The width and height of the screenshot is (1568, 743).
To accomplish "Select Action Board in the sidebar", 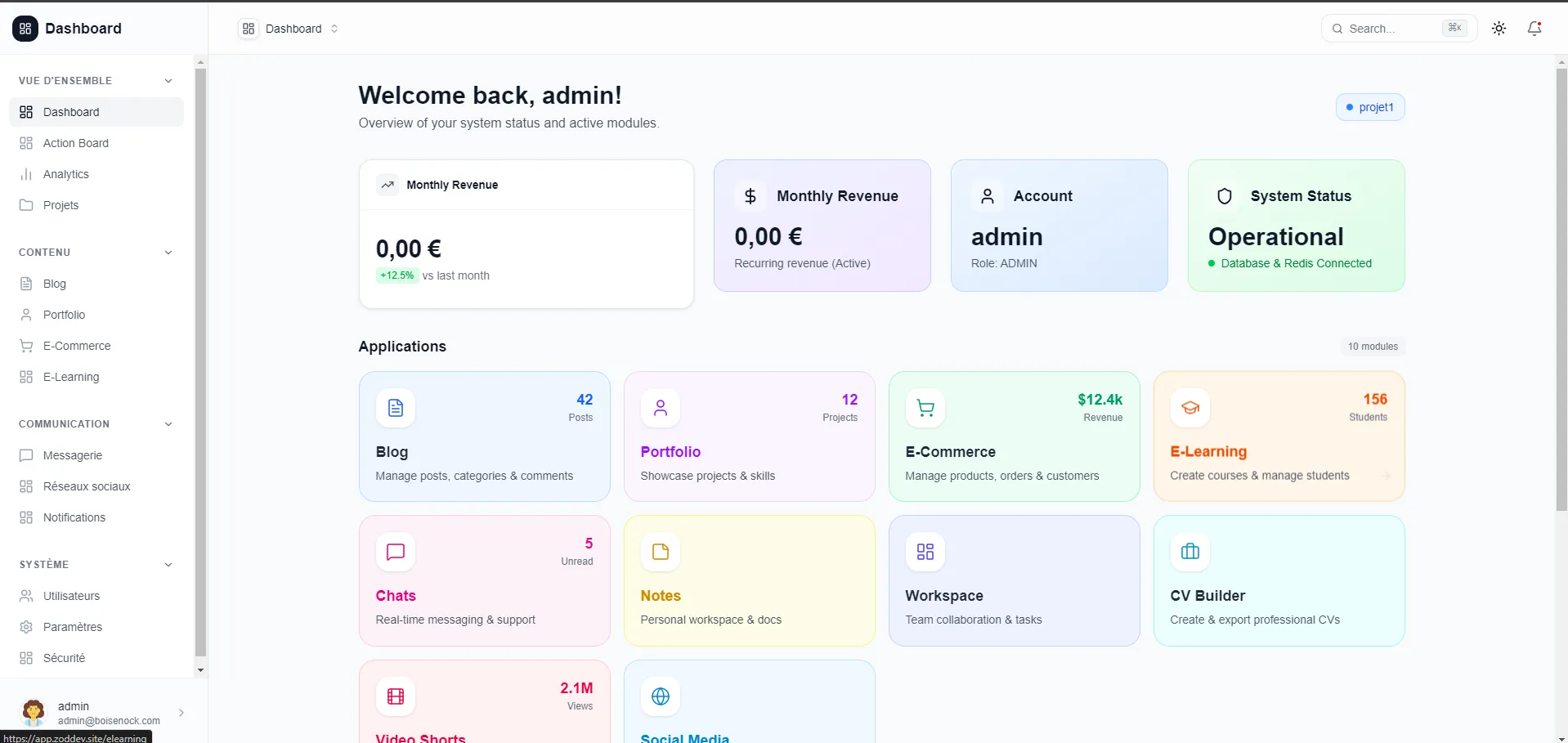I will tap(76, 143).
